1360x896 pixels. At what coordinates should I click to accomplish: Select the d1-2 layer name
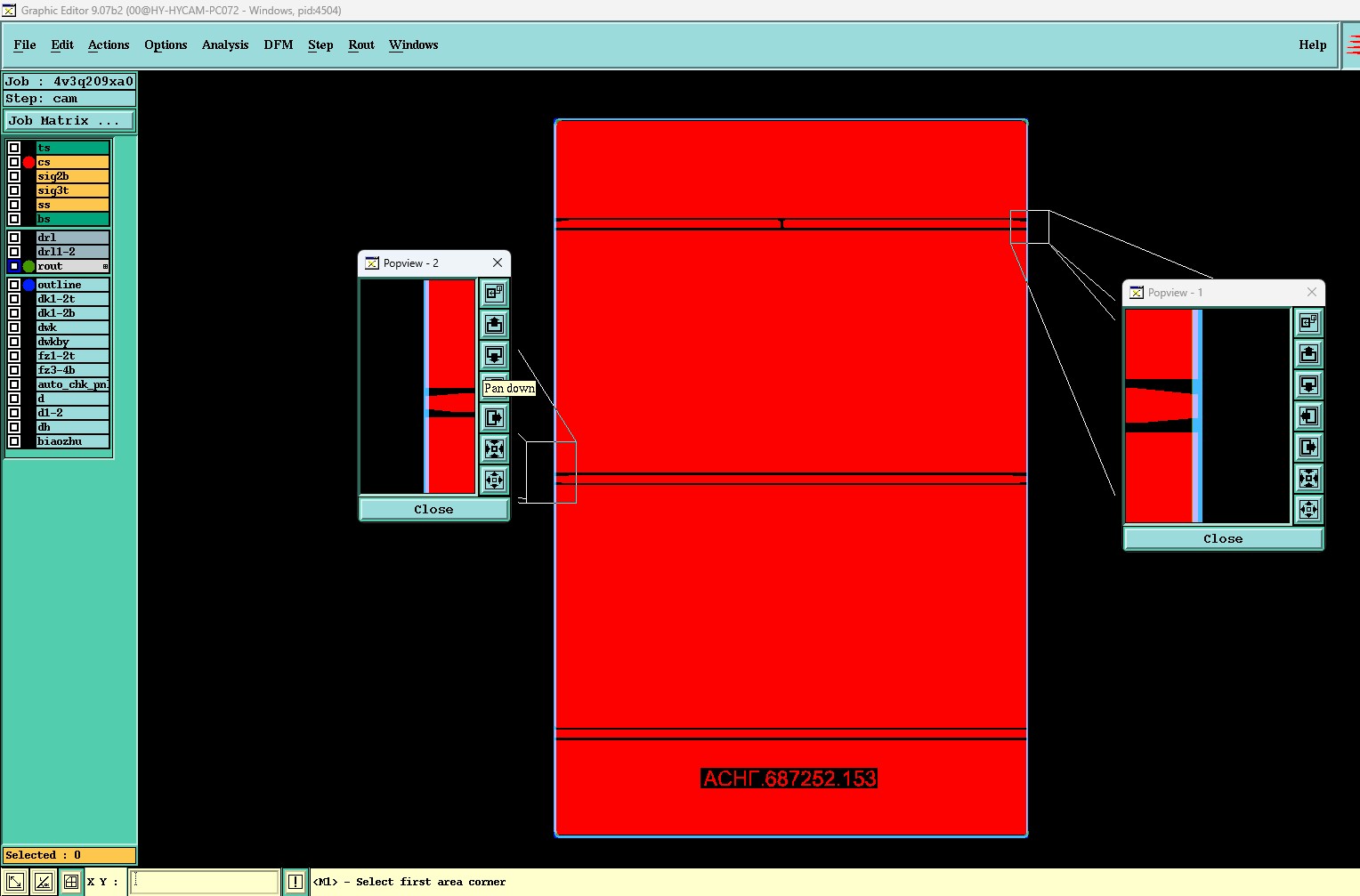pos(73,413)
